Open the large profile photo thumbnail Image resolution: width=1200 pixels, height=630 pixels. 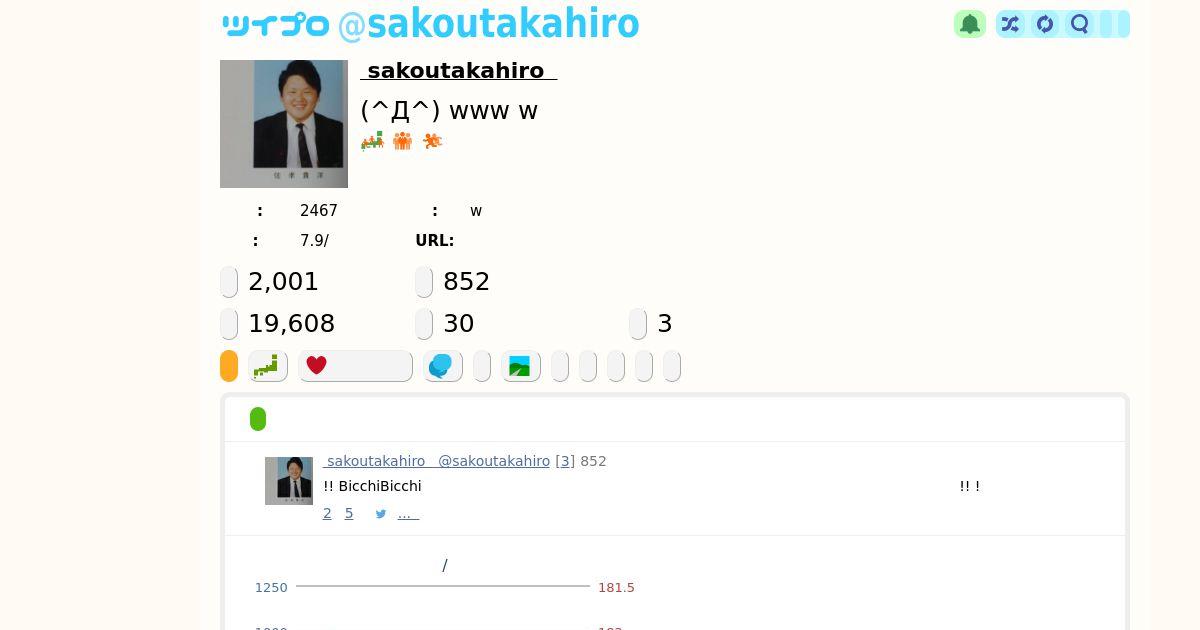tap(284, 124)
